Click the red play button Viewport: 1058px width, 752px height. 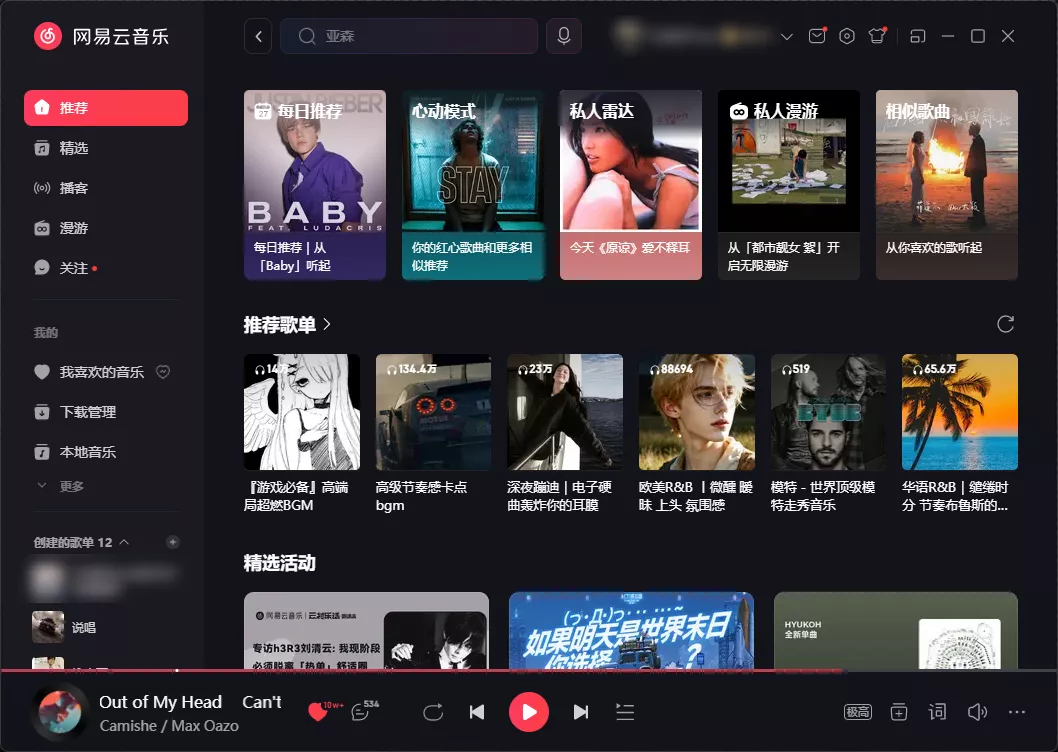(528, 712)
